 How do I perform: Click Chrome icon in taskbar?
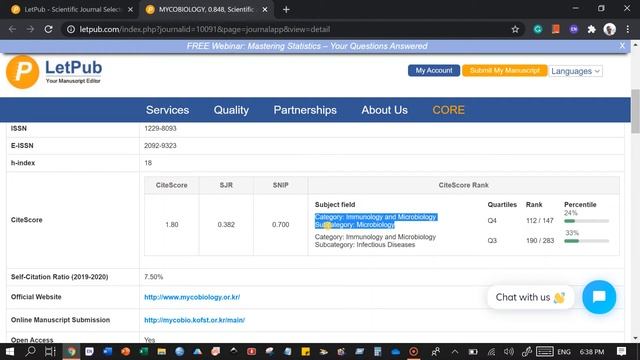71,351
